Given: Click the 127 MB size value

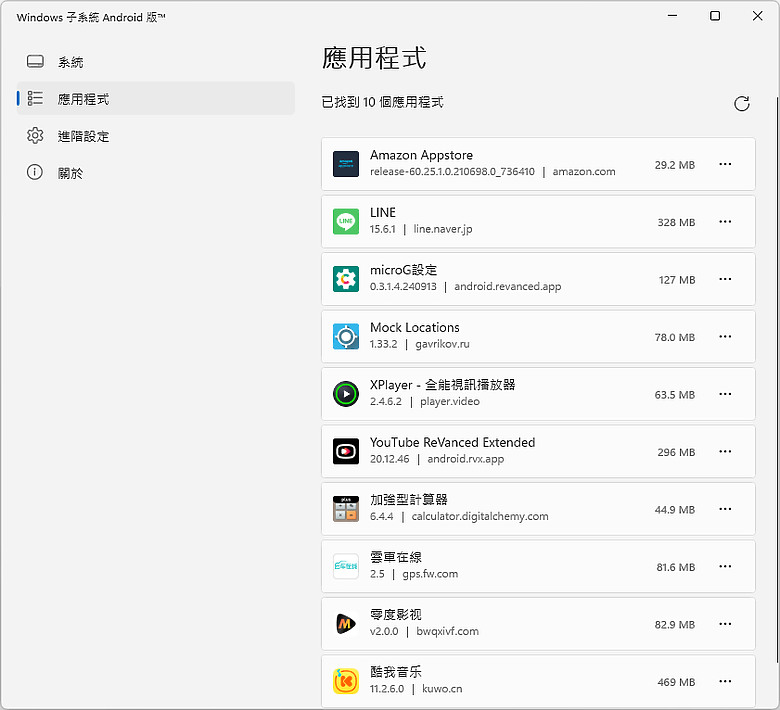Looking at the screenshot, I should click(677, 280).
